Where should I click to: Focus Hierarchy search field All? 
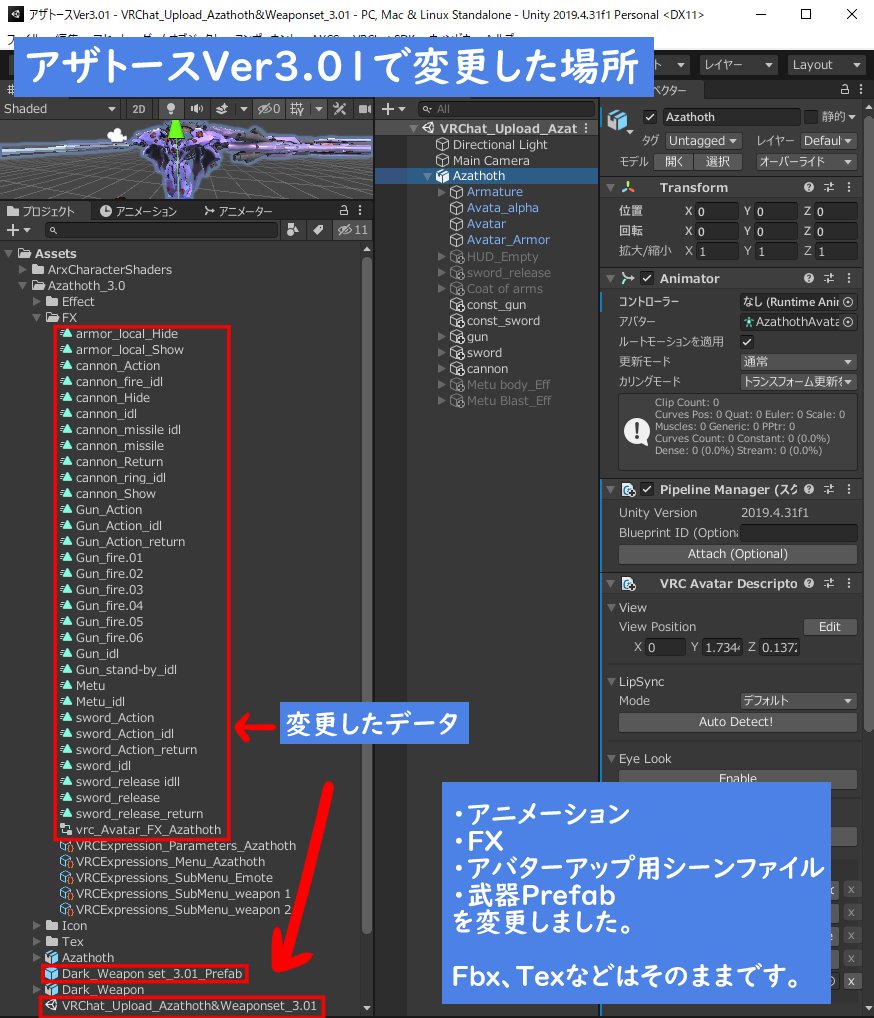[x=506, y=109]
